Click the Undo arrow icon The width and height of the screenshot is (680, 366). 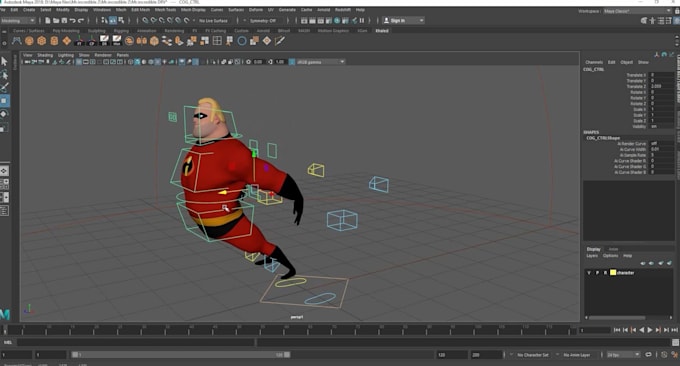72,20
